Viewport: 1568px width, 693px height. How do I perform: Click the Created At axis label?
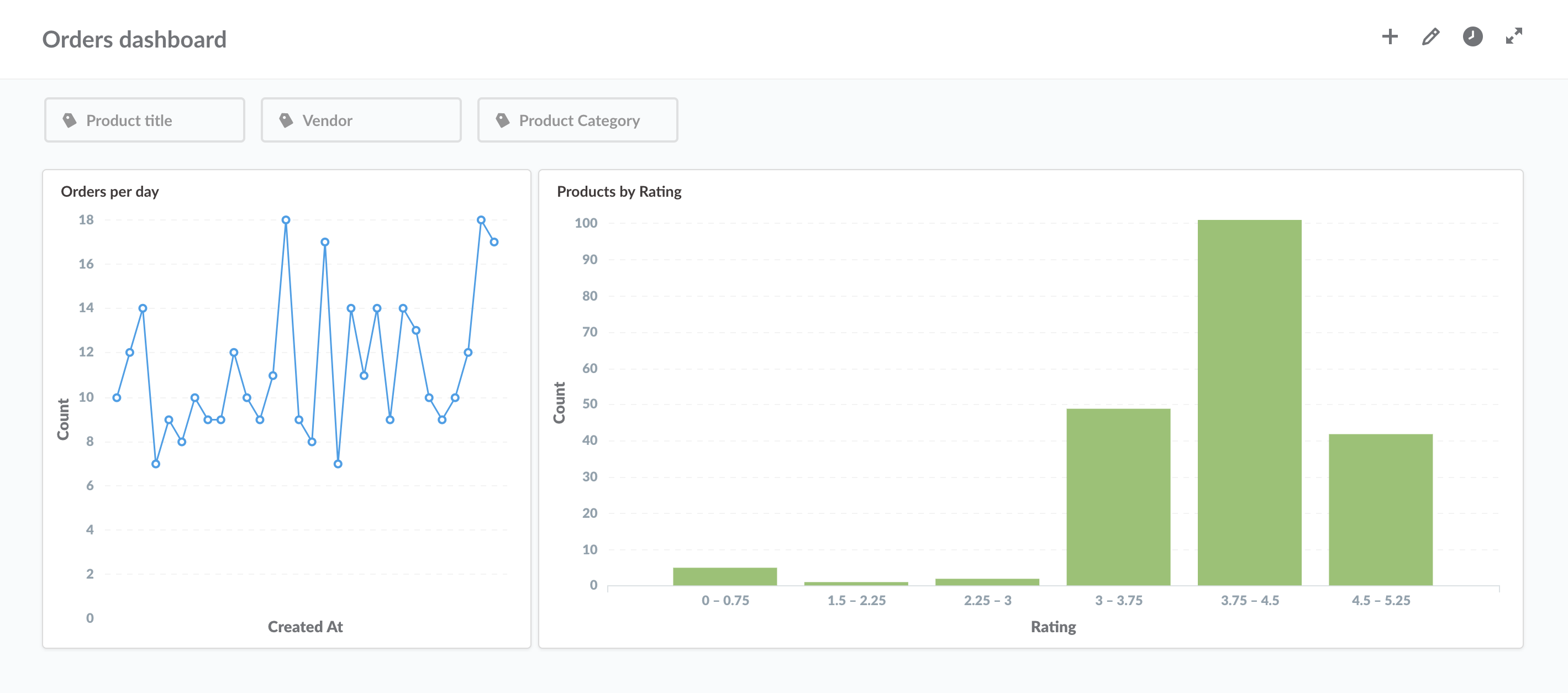click(305, 626)
